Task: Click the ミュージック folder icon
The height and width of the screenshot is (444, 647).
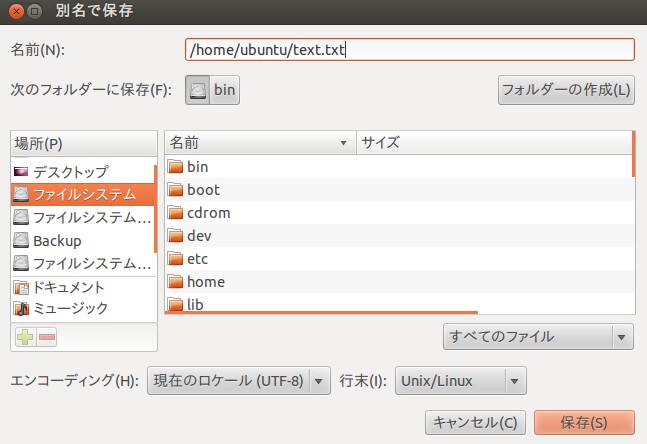Action: coord(21,308)
